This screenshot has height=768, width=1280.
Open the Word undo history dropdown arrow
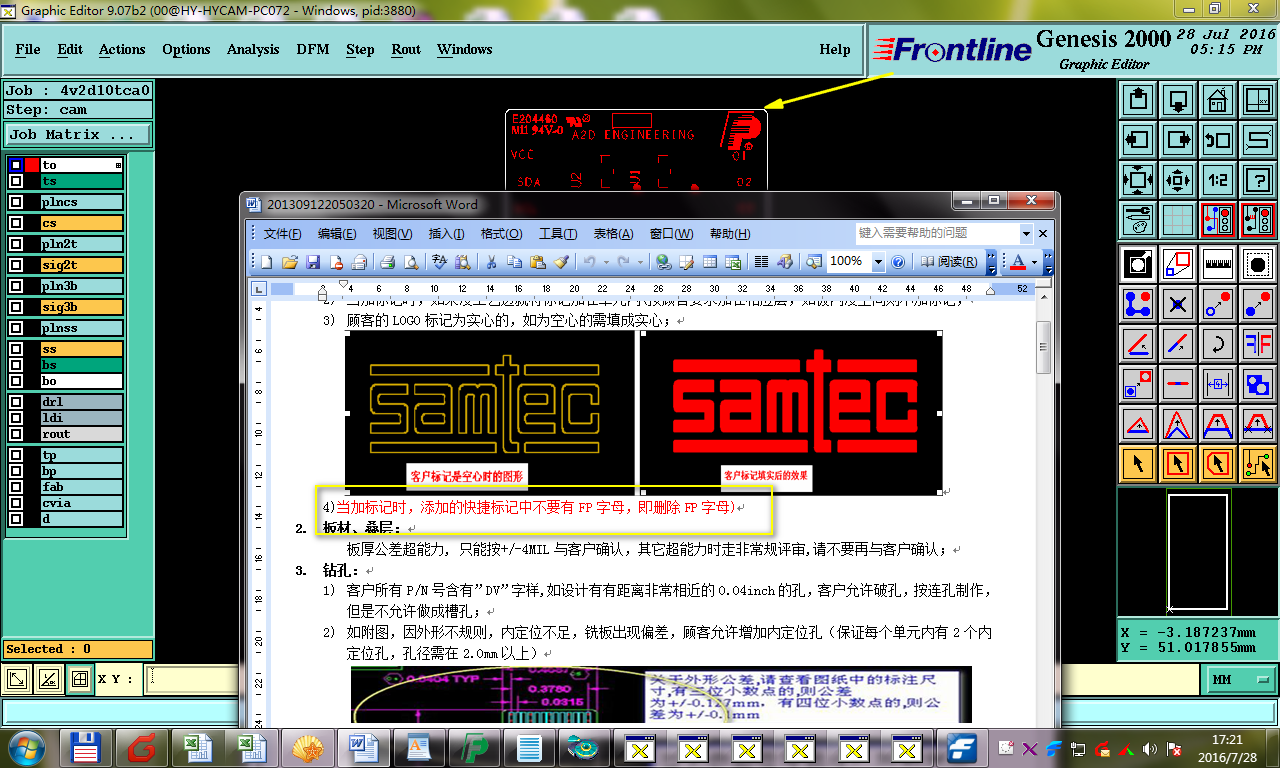[604, 262]
